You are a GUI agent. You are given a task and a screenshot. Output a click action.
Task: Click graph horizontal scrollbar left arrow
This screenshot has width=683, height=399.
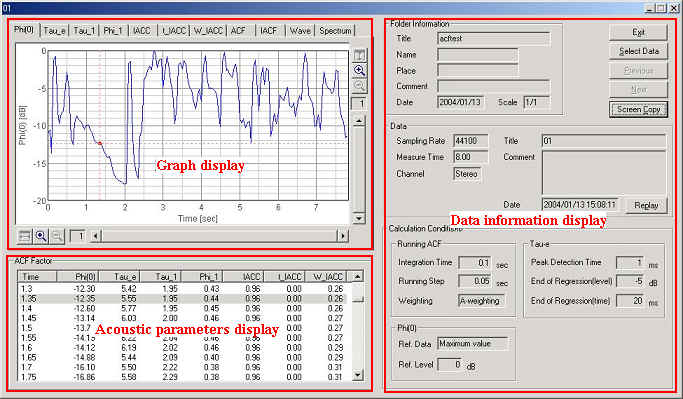click(96, 236)
